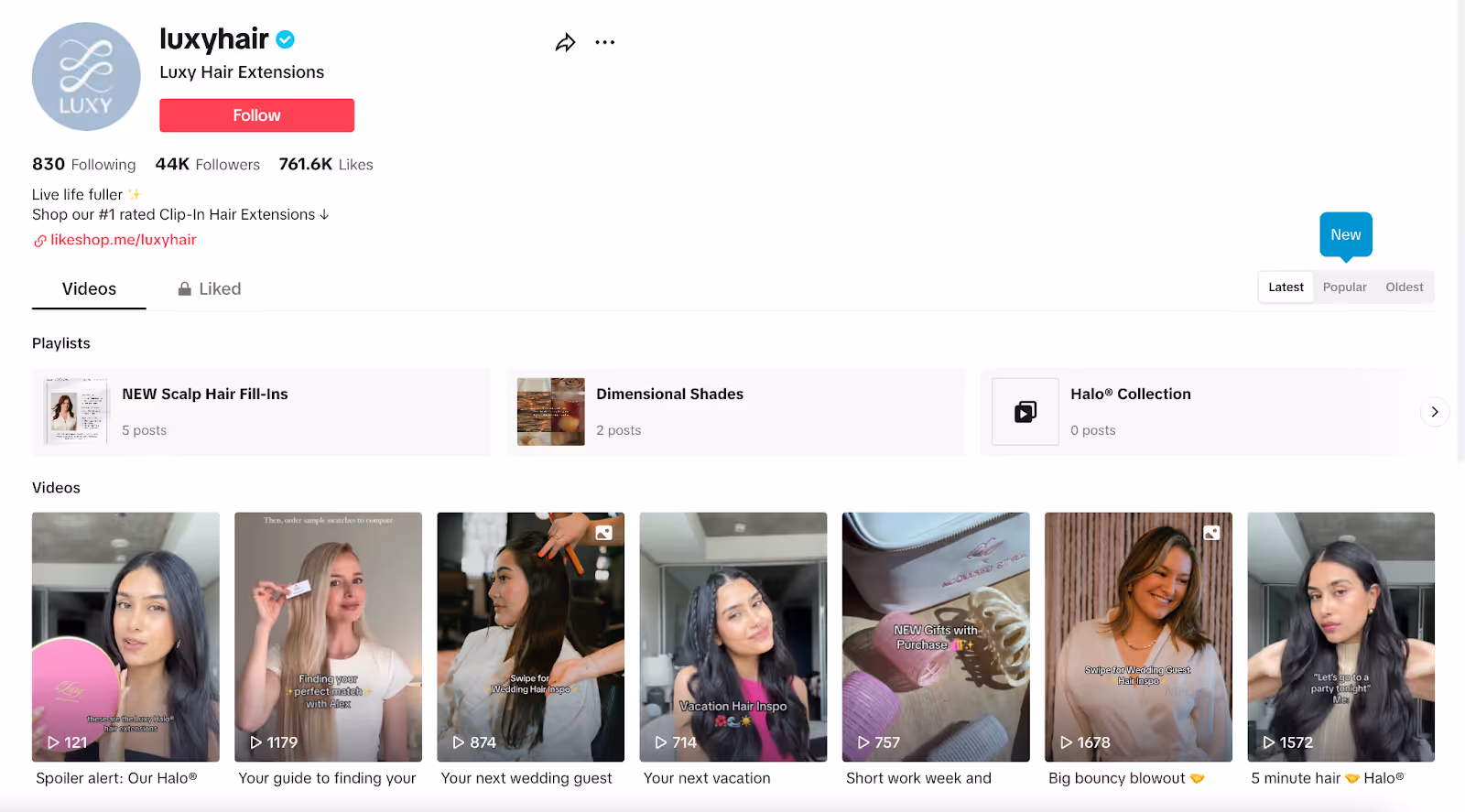This screenshot has height=812, width=1465.
Task: Click the 830 Following count
Action: [x=83, y=165]
